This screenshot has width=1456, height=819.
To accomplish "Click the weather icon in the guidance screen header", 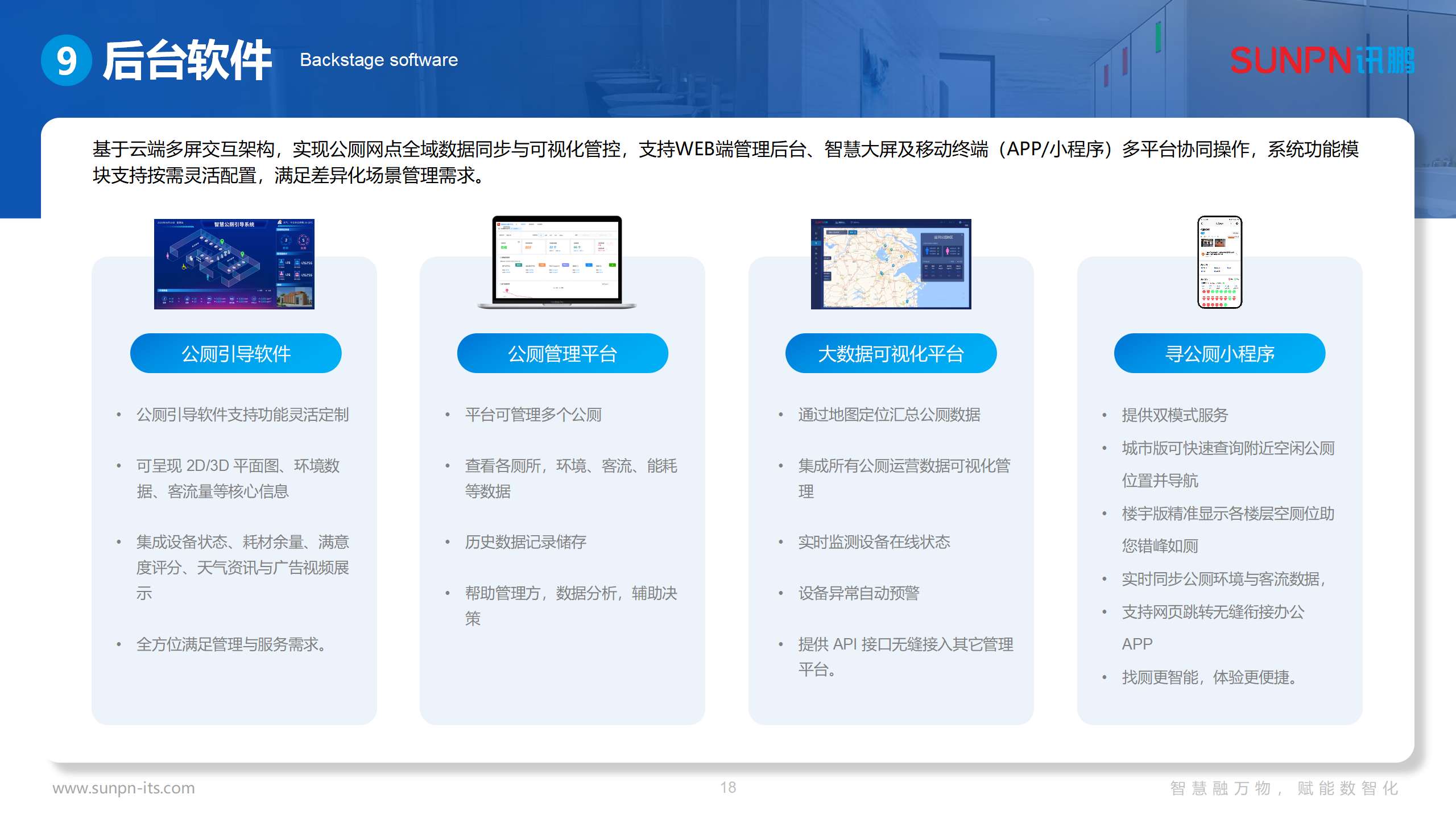I will click(279, 222).
